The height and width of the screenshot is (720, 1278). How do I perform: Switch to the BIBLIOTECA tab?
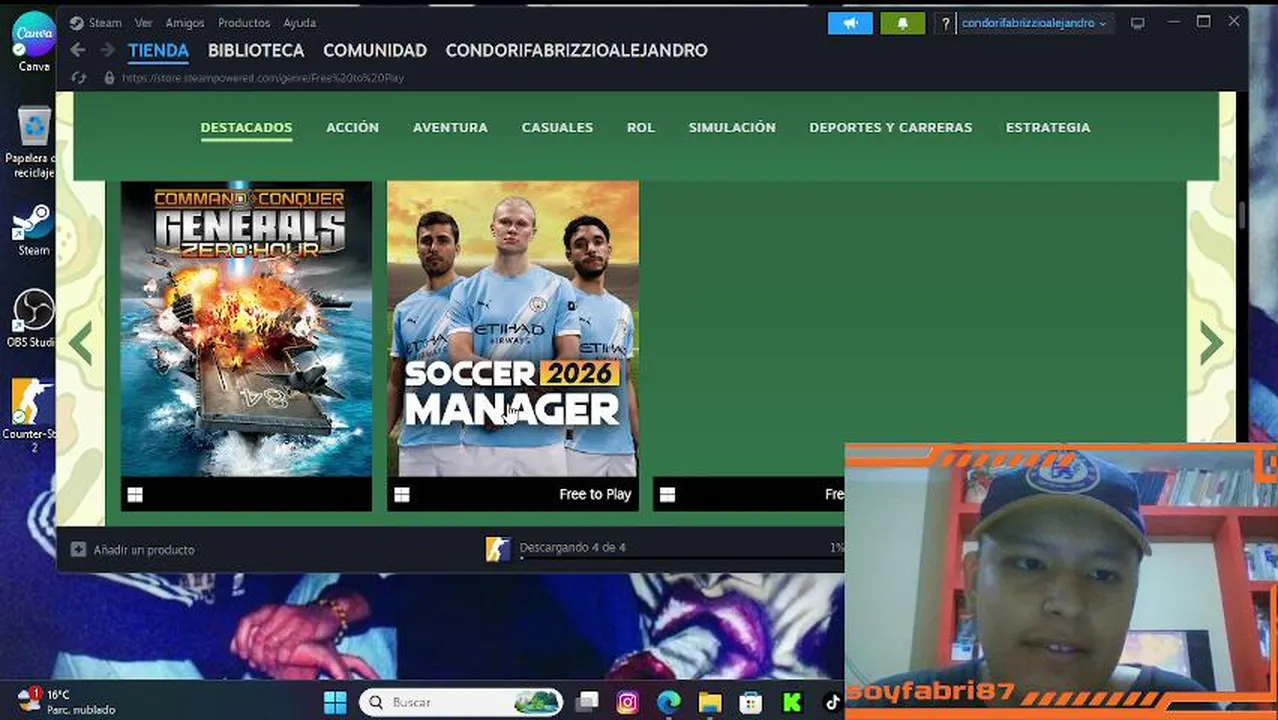click(256, 50)
